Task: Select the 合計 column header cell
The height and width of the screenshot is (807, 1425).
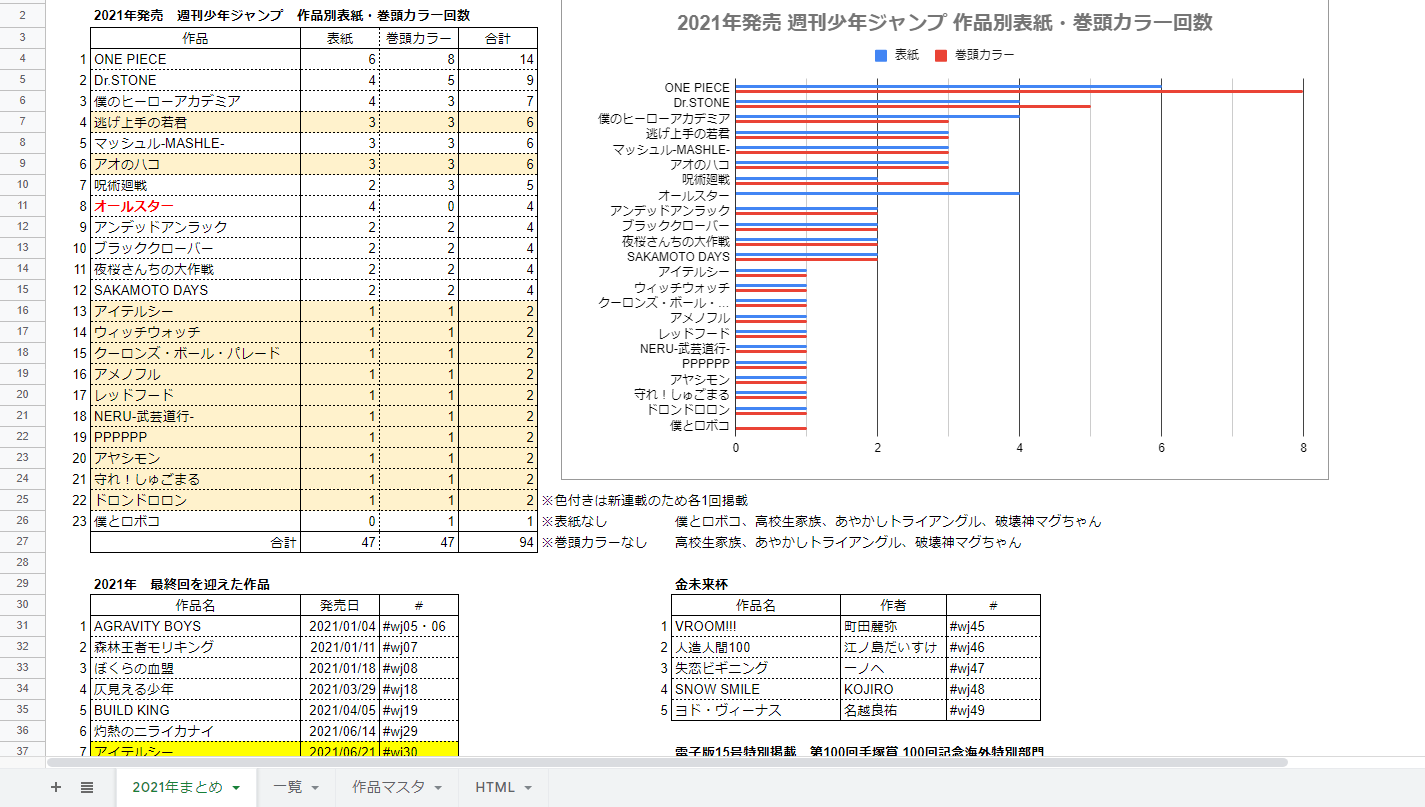Action: [x=498, y=38]
